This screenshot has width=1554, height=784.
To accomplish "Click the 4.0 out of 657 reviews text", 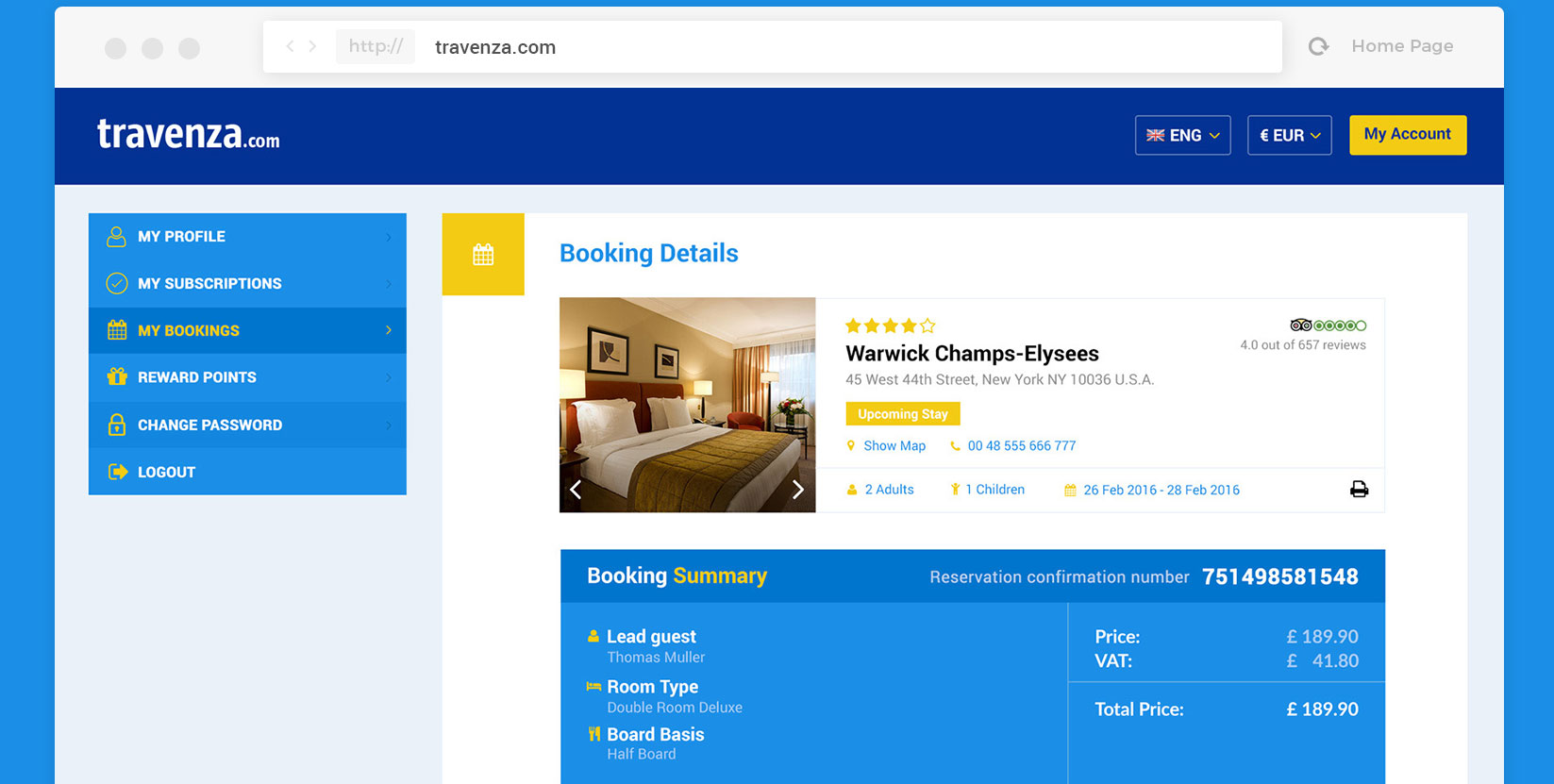I will coord(1303,345).
